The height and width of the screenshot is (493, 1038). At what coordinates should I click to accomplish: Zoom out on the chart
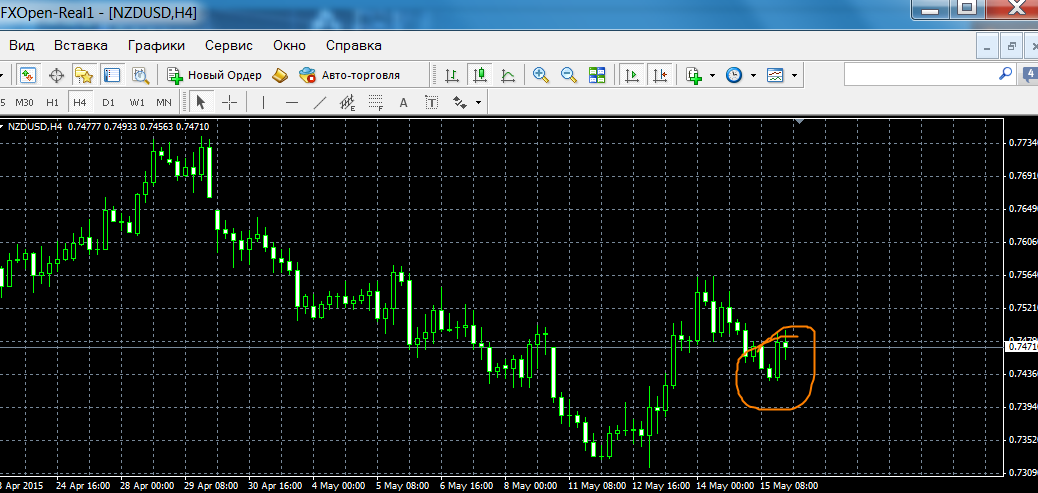click(x=569, y=75)
